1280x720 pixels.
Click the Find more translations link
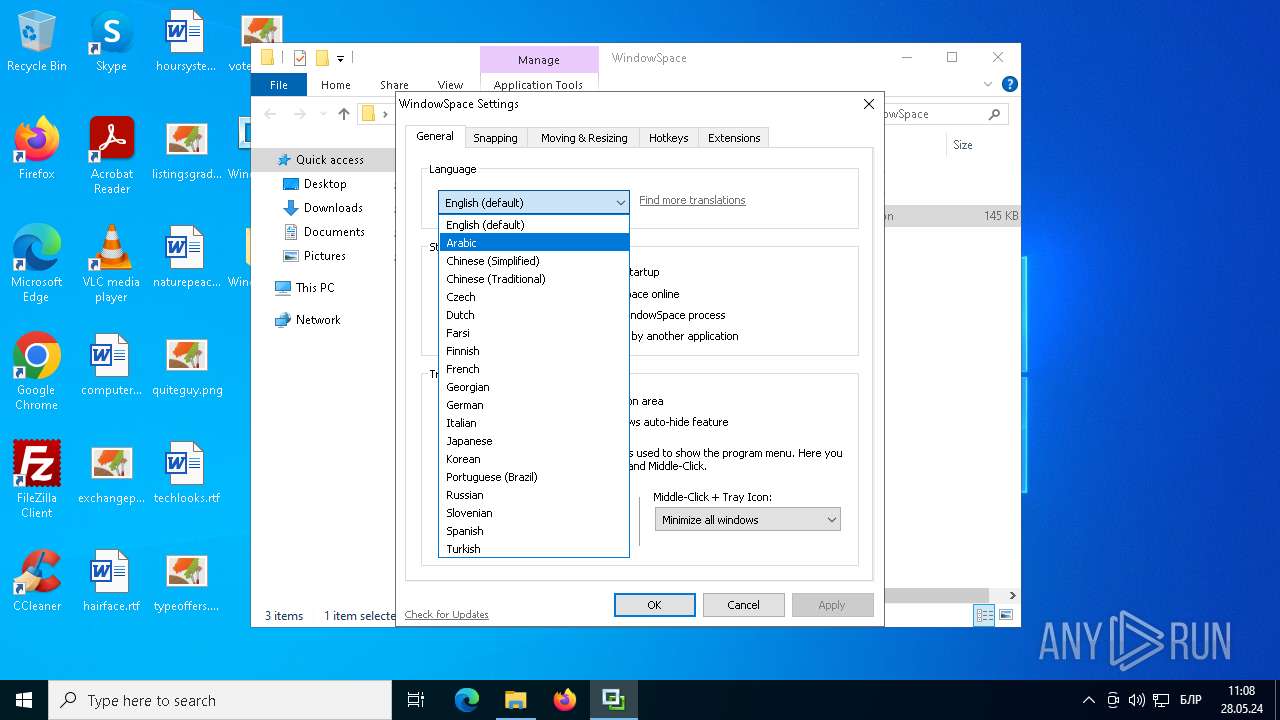[692, 200]
